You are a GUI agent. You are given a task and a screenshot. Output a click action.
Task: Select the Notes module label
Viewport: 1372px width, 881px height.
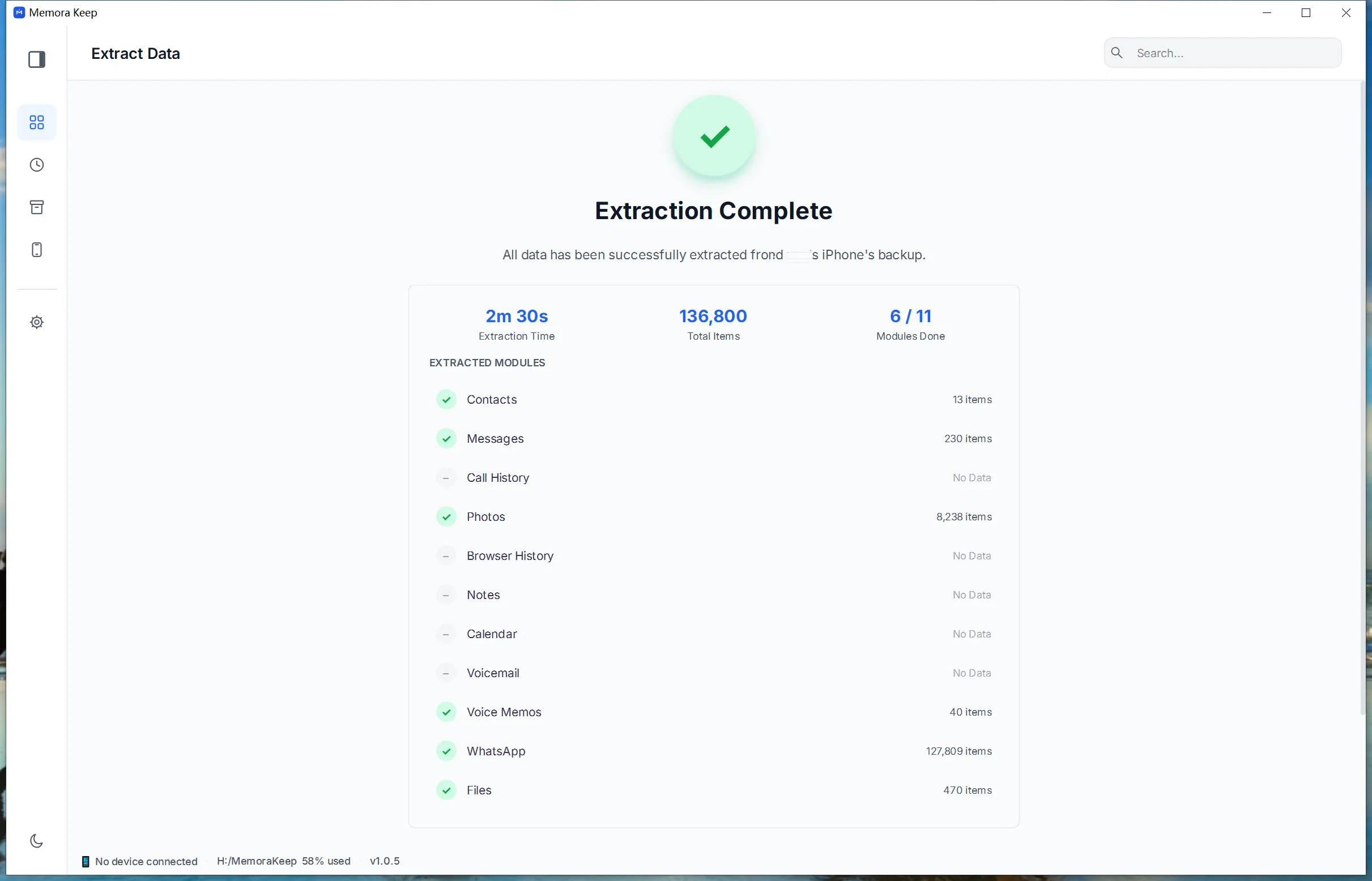click(x=483, y=595)
